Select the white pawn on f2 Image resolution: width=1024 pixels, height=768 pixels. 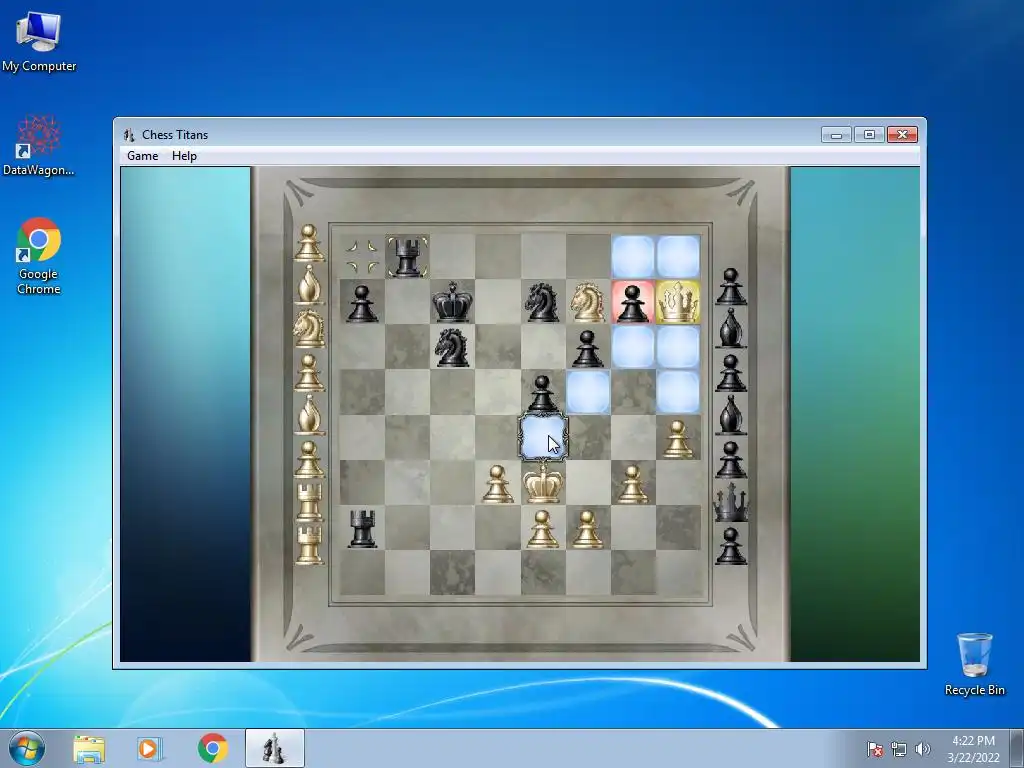tap(588, 528)
